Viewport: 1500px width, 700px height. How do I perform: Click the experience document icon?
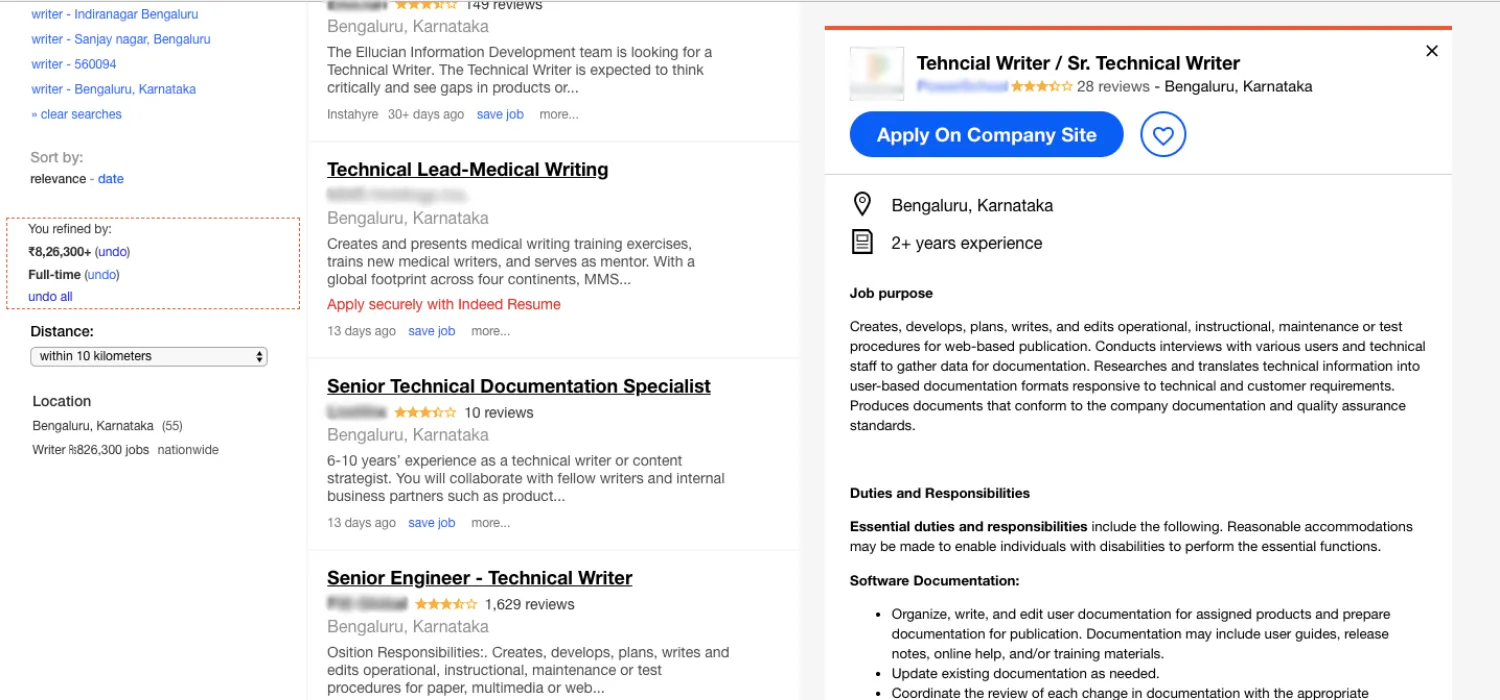862,242
